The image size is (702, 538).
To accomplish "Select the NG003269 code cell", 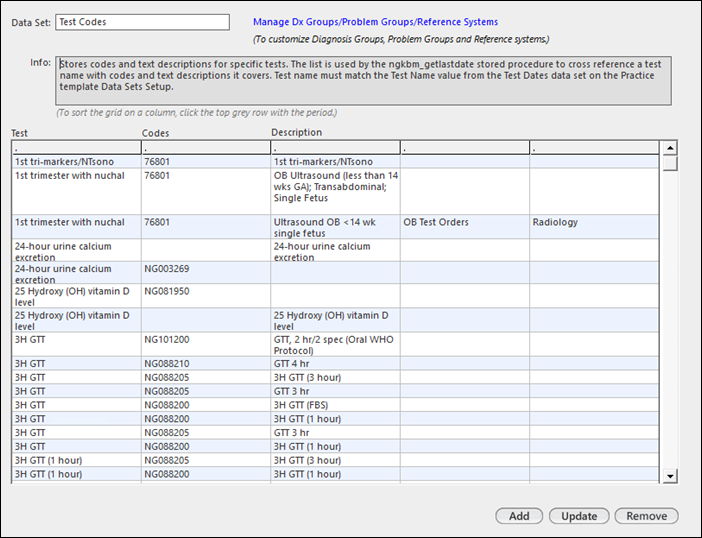I will coord(206,273).
